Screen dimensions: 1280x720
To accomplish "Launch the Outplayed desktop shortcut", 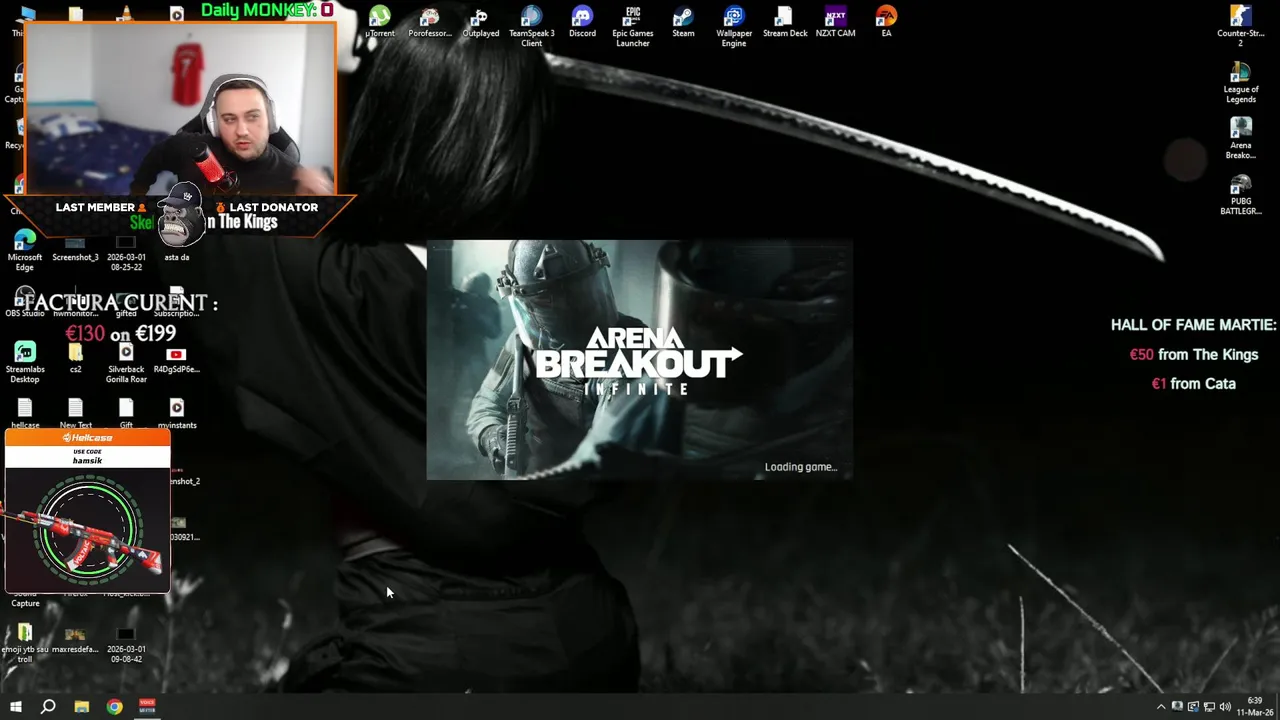I will pyautogui.click(x=480, y=22).
